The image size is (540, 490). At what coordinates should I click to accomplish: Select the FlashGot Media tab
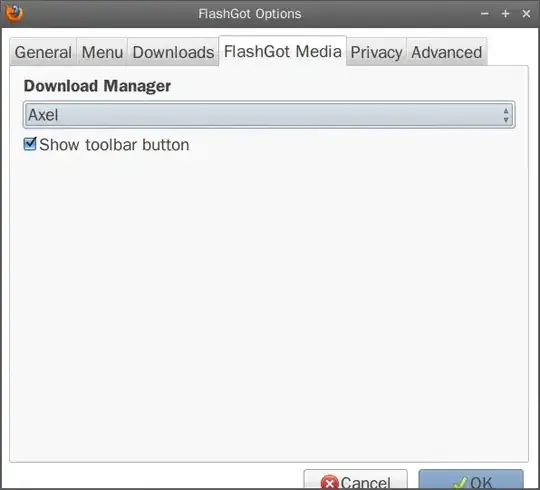click(283, 51)
